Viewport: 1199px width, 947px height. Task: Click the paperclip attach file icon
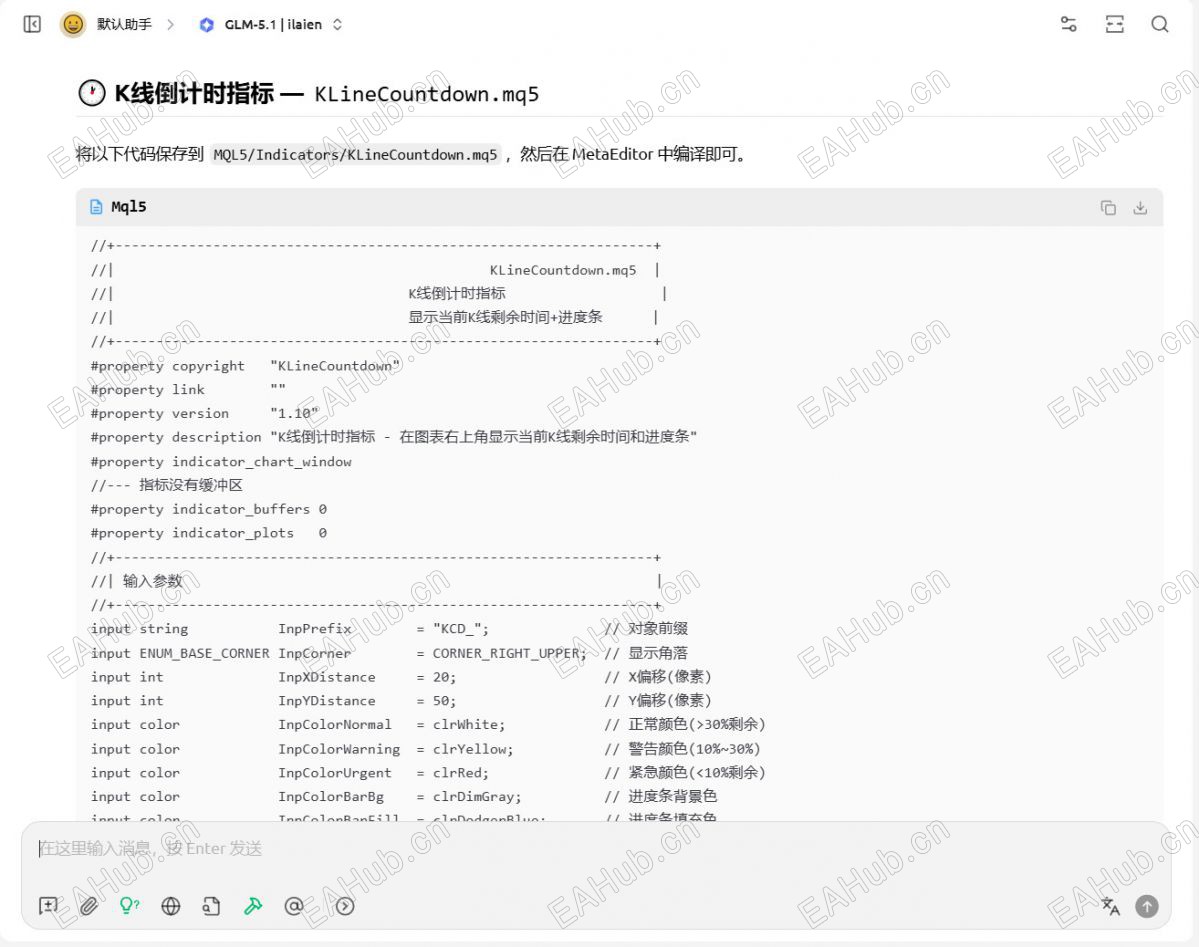(89, 906)
